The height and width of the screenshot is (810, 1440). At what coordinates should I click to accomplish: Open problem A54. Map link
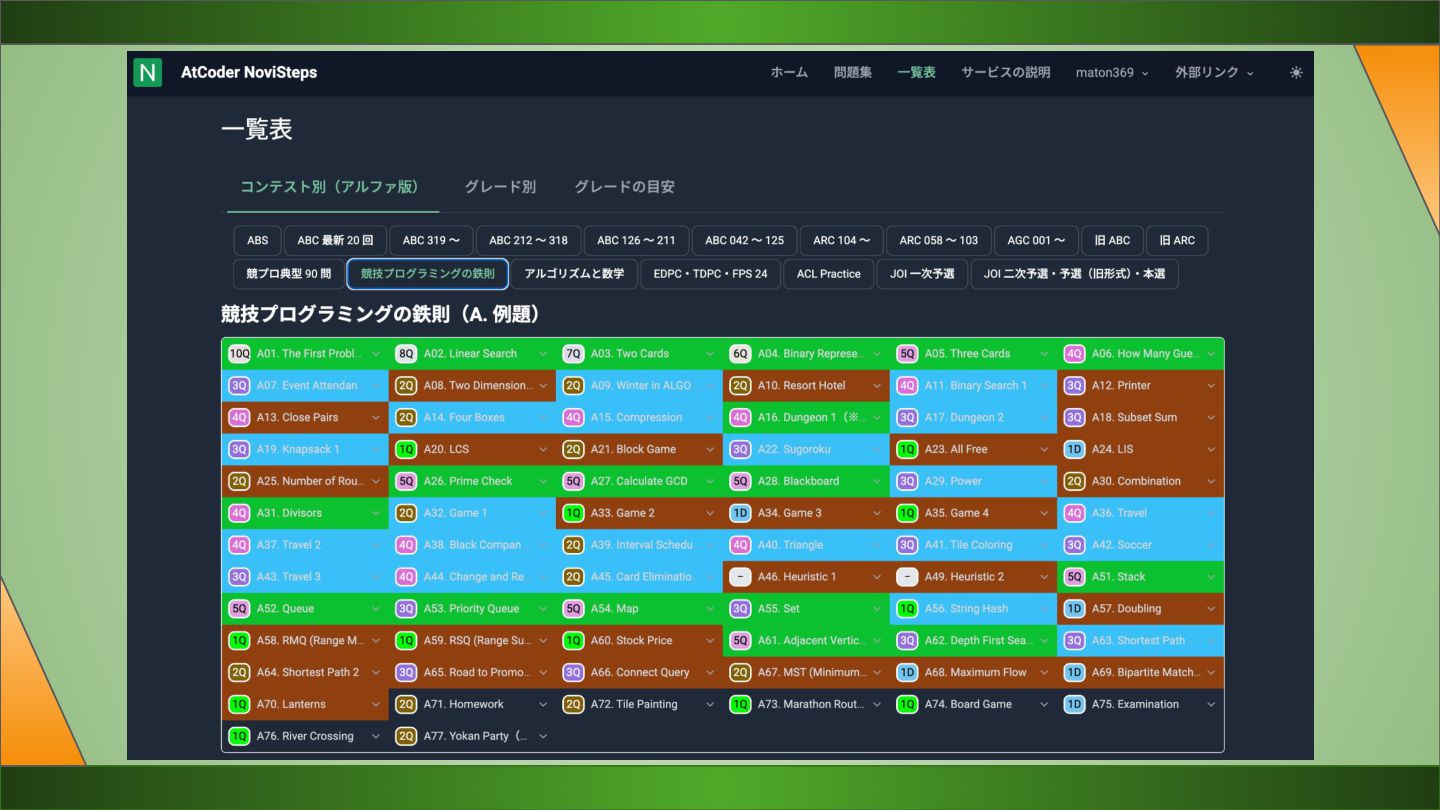click(614, 609)
